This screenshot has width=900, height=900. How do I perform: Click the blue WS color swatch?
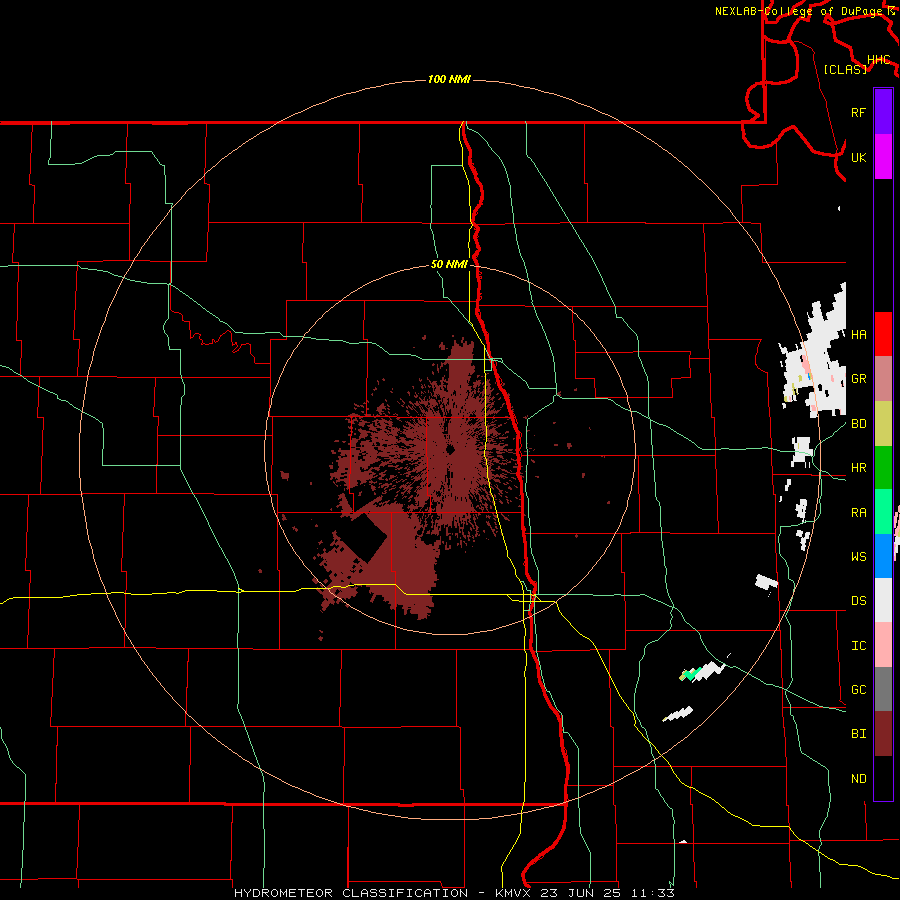pos(883,556)
